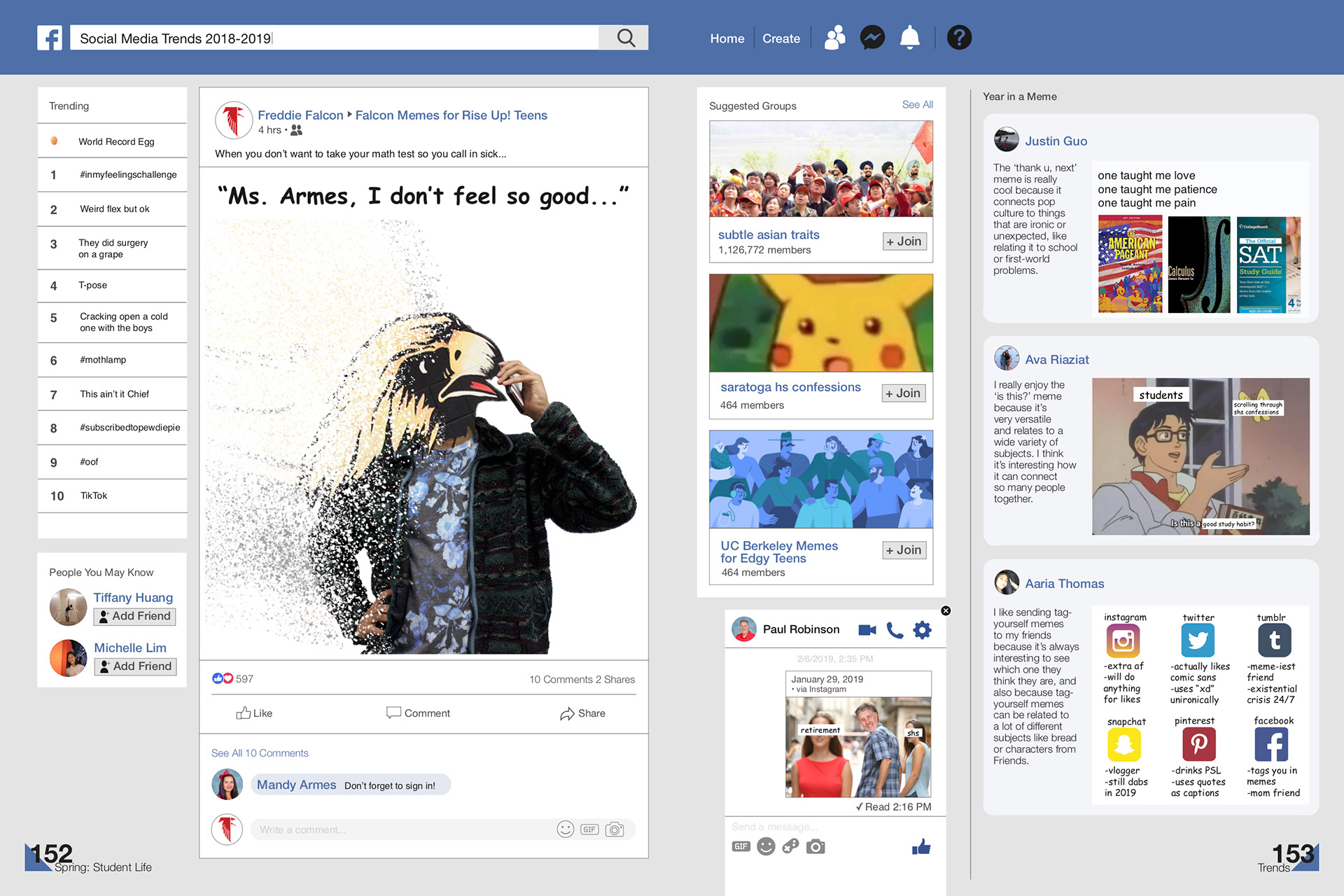Select #mothlamp trending topic
The image size is (1344, 896).
(103, 360)
